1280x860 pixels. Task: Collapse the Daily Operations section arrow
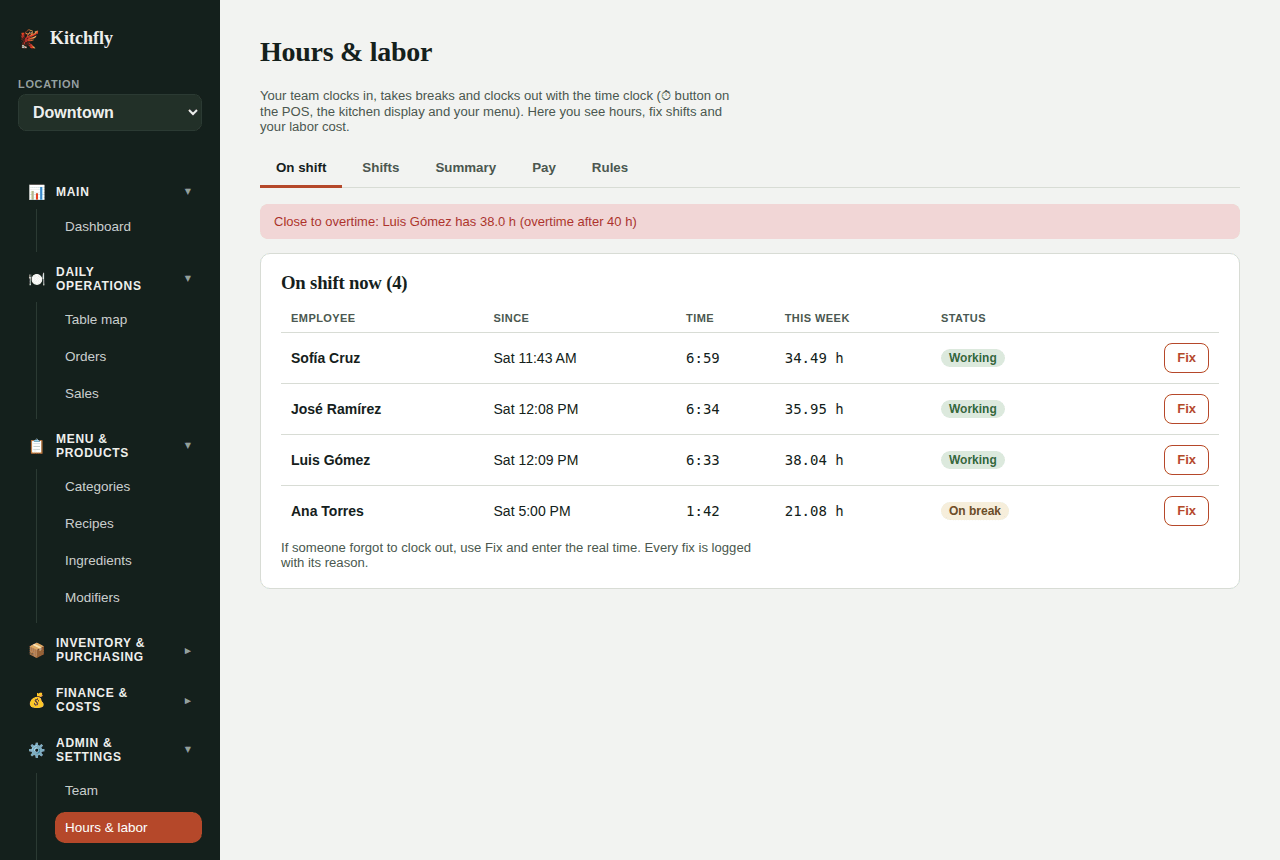click(x=188, y=278)
